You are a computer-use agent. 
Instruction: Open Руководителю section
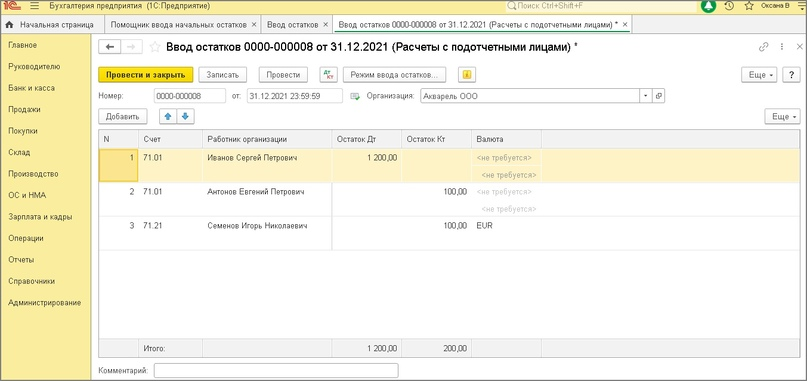pos(34,66)
